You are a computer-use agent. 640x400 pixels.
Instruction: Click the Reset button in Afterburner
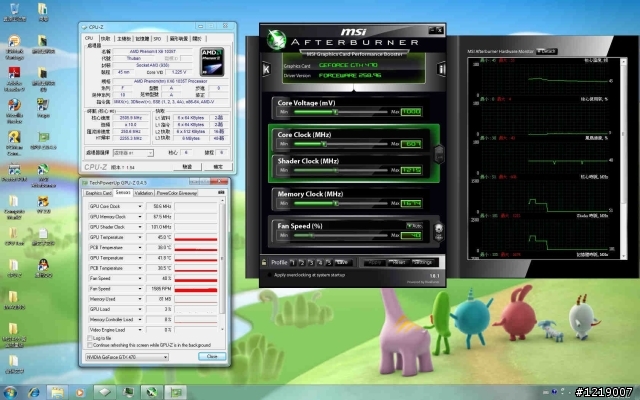(x=398, y=262)
